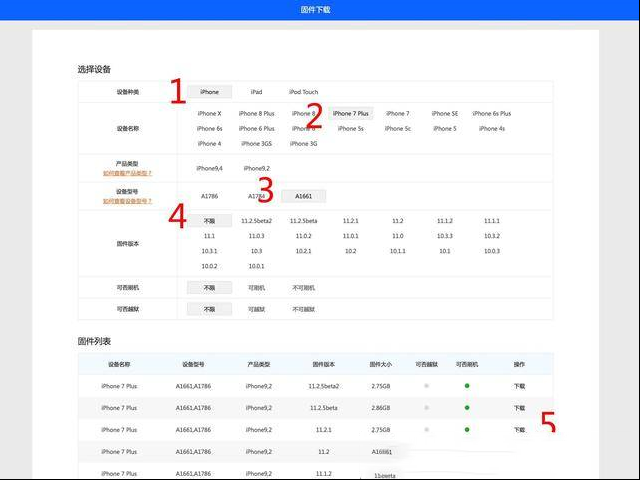640x480 pixels.
Task: Pick iPhone 6 Plus device name
Action: coord(256,129)
